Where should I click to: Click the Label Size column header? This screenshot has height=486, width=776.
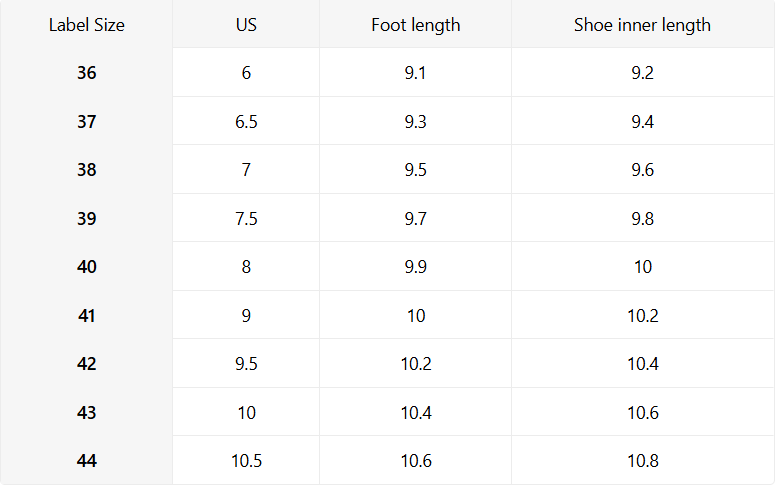pyautogui.click(x=87, y=25)
